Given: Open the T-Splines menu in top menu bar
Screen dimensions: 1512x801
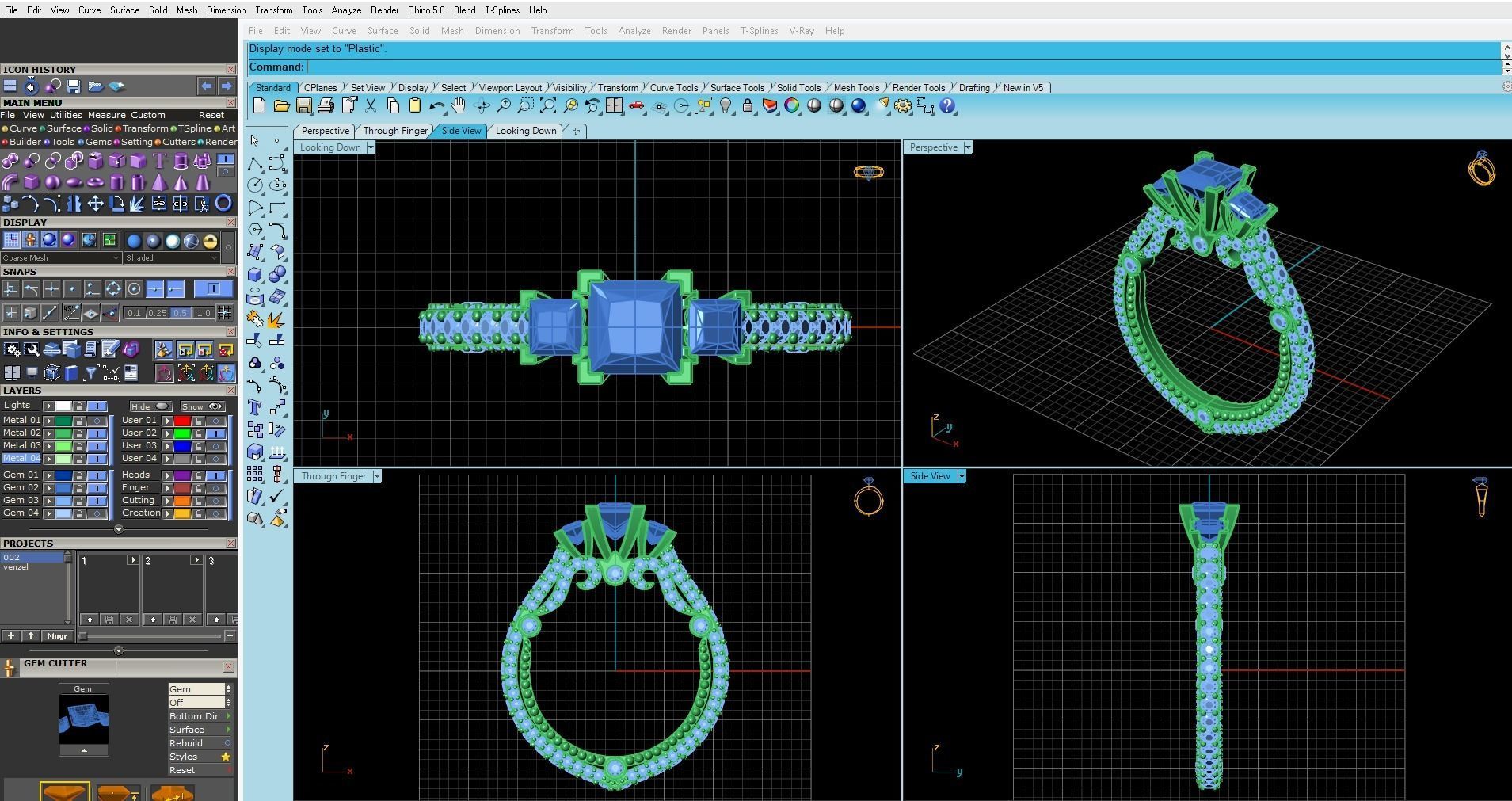Looking at the screenshot, I should [x=502, y=10].
